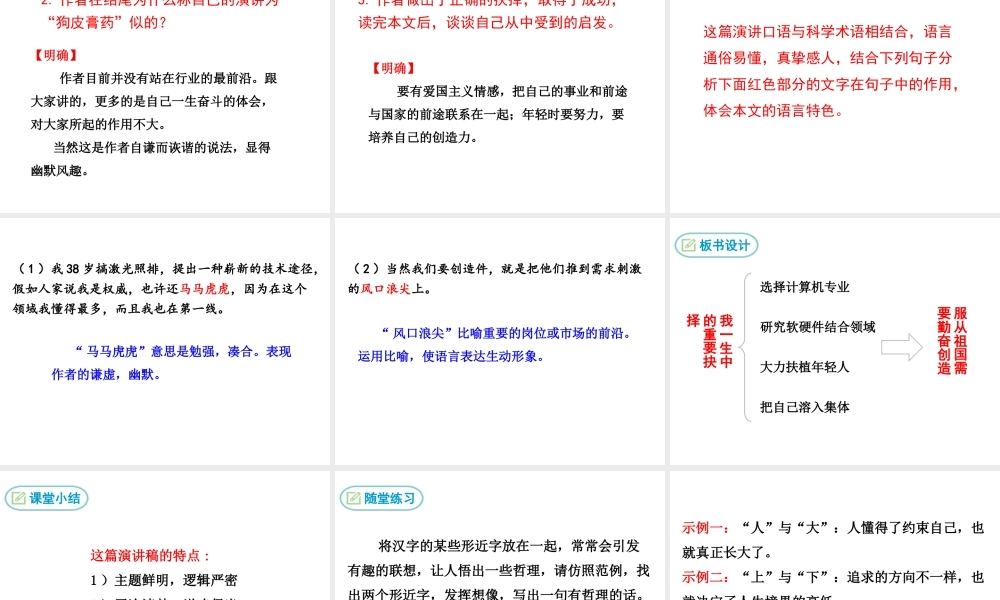Click the line 领域我懂得最多,而且我也在第一线

tap(119, 309)
